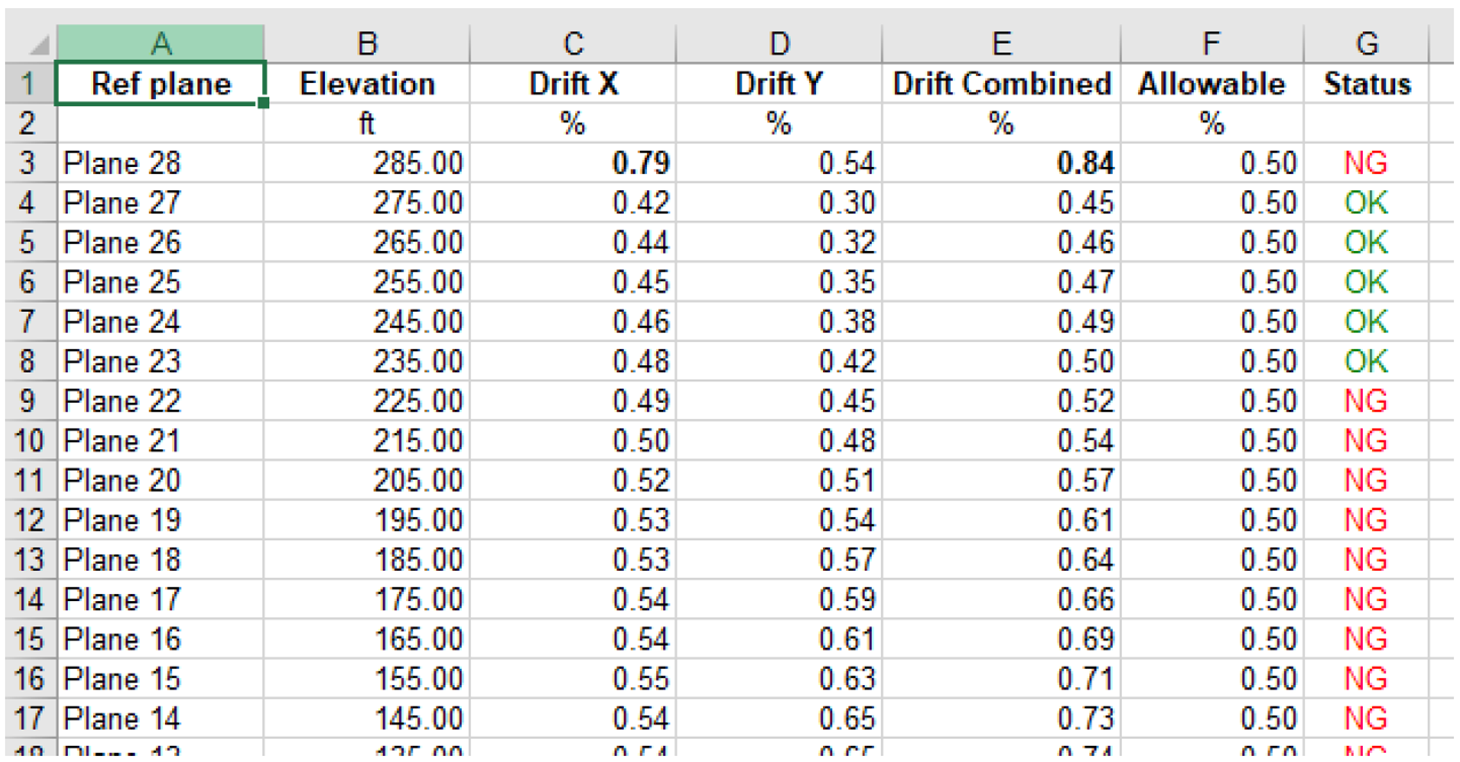Click the 'Plane 28' cell
Viewport: 1460px width, 762px height.
(x=161, y=163)
